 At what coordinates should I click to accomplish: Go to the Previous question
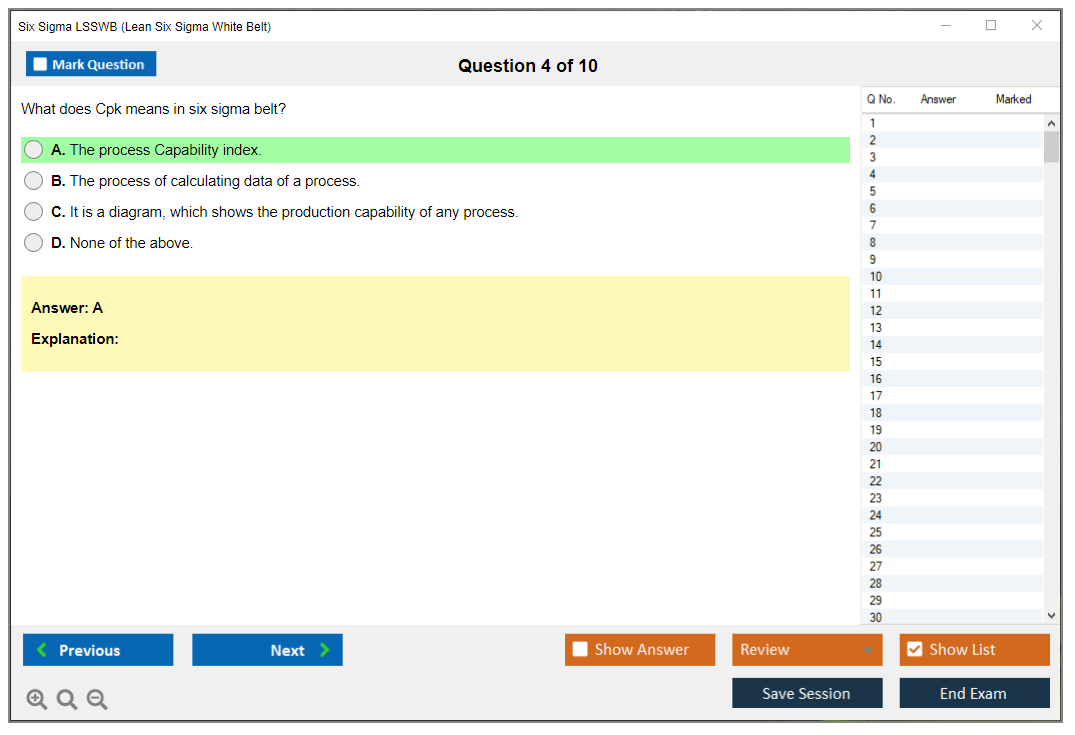98,650
